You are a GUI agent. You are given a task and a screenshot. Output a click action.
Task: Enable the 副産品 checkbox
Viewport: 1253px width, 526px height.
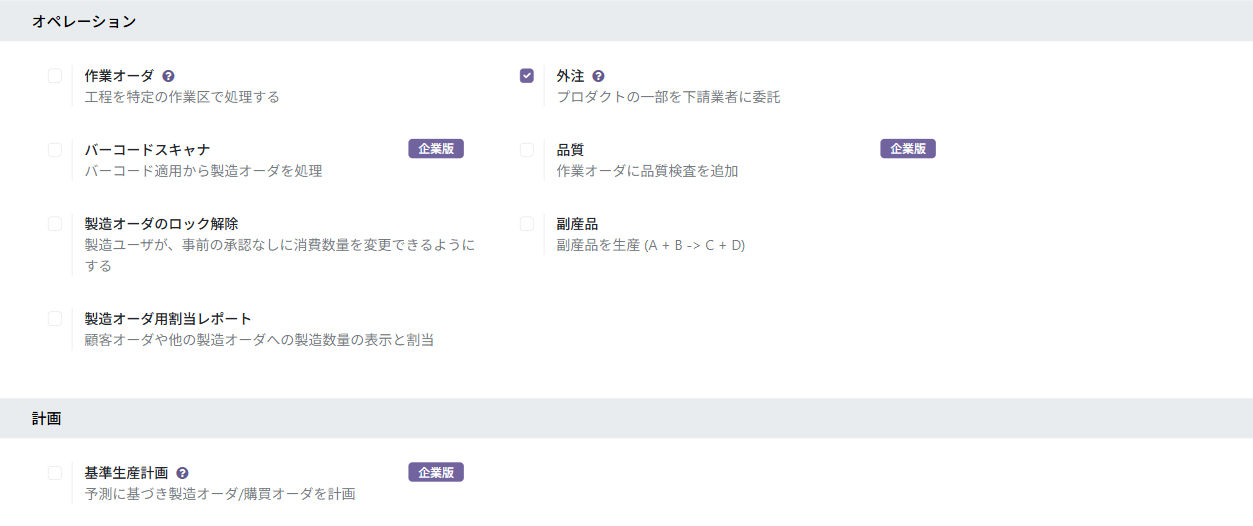(x=527, y=224)
